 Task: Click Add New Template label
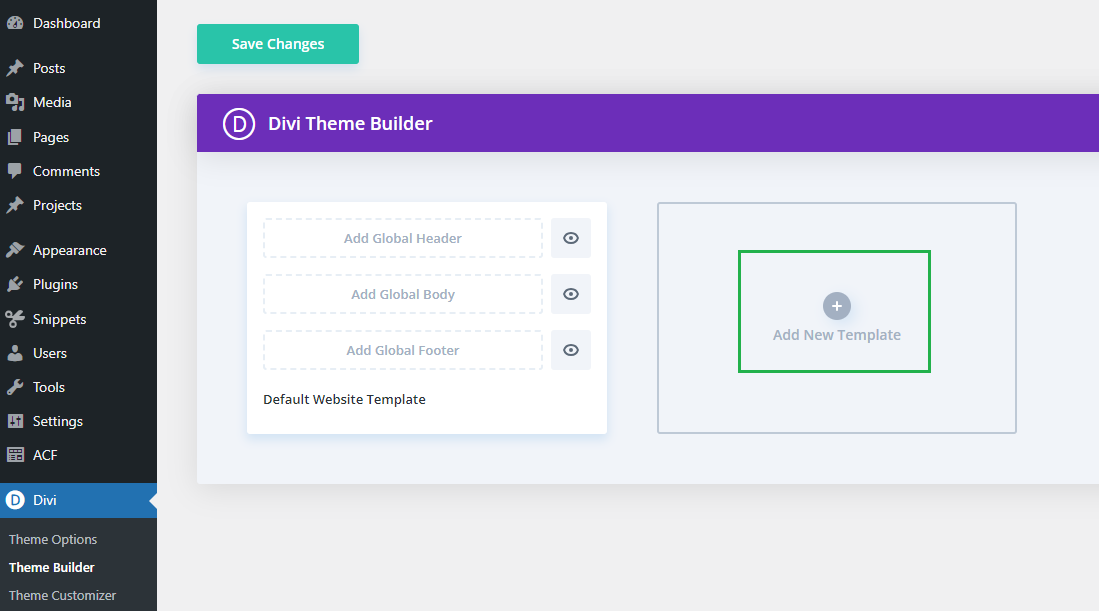837,335
